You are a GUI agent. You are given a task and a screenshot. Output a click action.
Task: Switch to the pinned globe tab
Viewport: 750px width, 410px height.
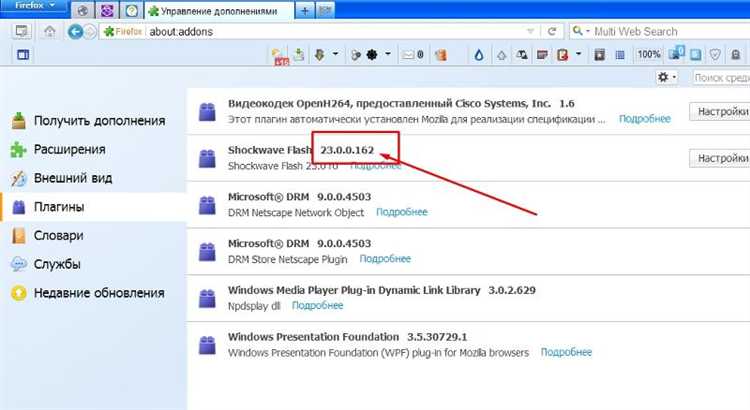coord(83,11)
